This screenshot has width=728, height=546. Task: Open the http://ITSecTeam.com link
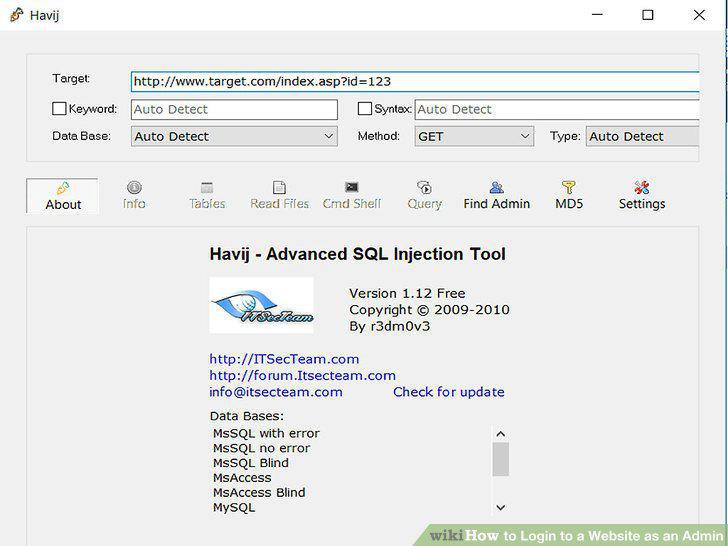(x=284, y=359)
